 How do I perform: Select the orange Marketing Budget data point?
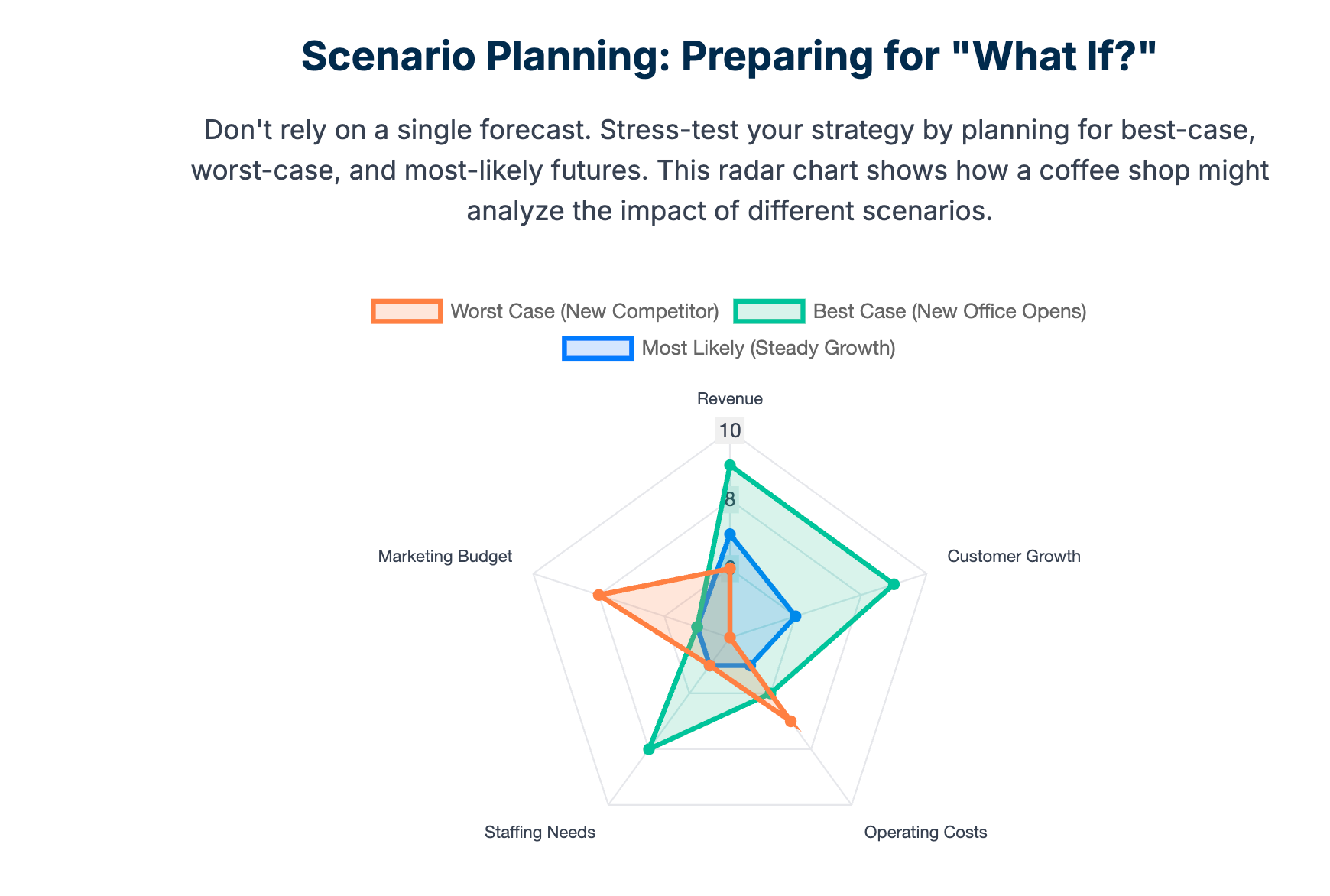598,595
